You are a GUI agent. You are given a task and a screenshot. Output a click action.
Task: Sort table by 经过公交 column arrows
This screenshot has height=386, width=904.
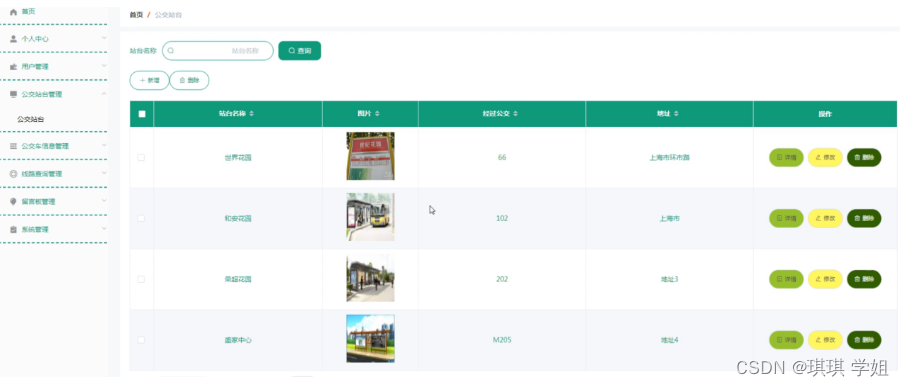pos(515,114)
